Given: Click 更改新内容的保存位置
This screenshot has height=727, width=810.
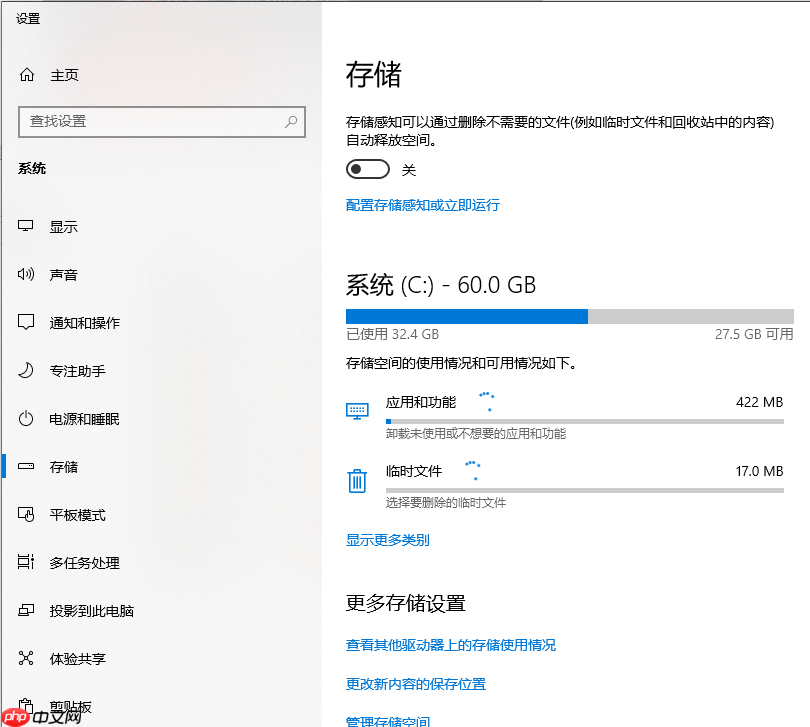Looking at the screenshot, I should [418, 684].
